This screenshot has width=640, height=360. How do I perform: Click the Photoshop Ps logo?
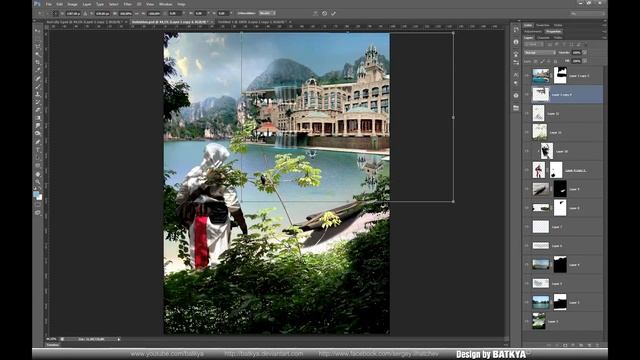tap(37, 4)
